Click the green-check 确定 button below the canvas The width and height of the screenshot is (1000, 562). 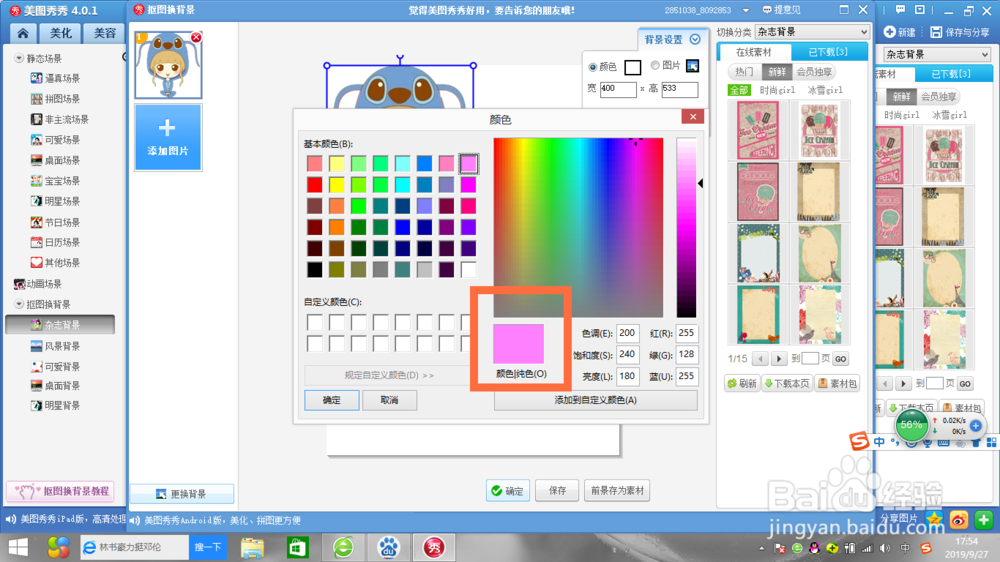point(508,491)
